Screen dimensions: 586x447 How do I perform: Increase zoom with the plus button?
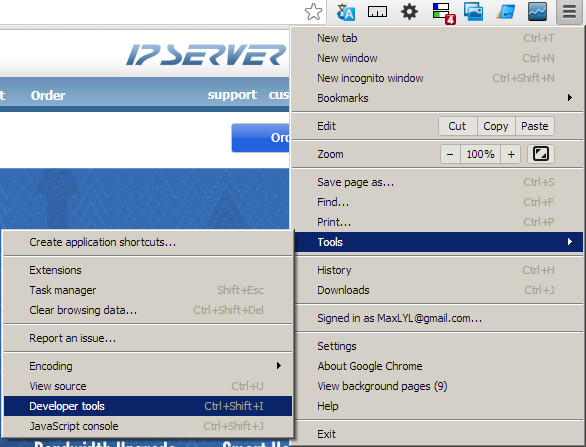(511, 154)
